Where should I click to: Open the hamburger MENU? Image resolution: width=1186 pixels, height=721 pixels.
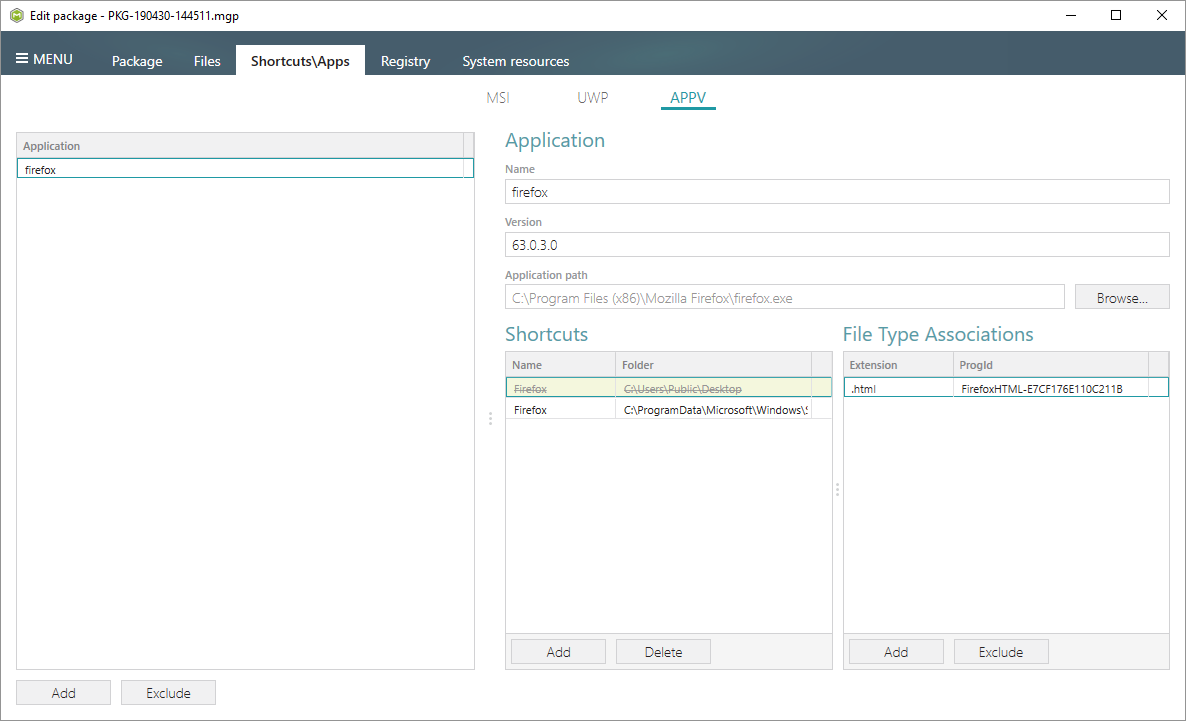44,59
